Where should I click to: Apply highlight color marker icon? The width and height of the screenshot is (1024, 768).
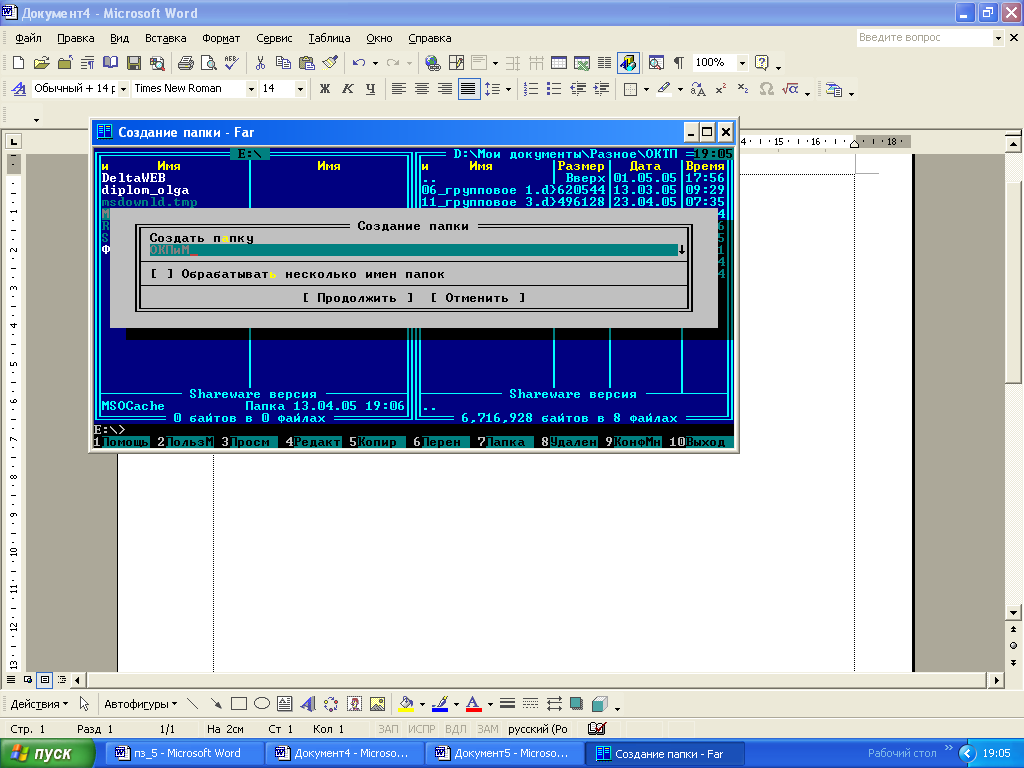(x=665, y=89)
